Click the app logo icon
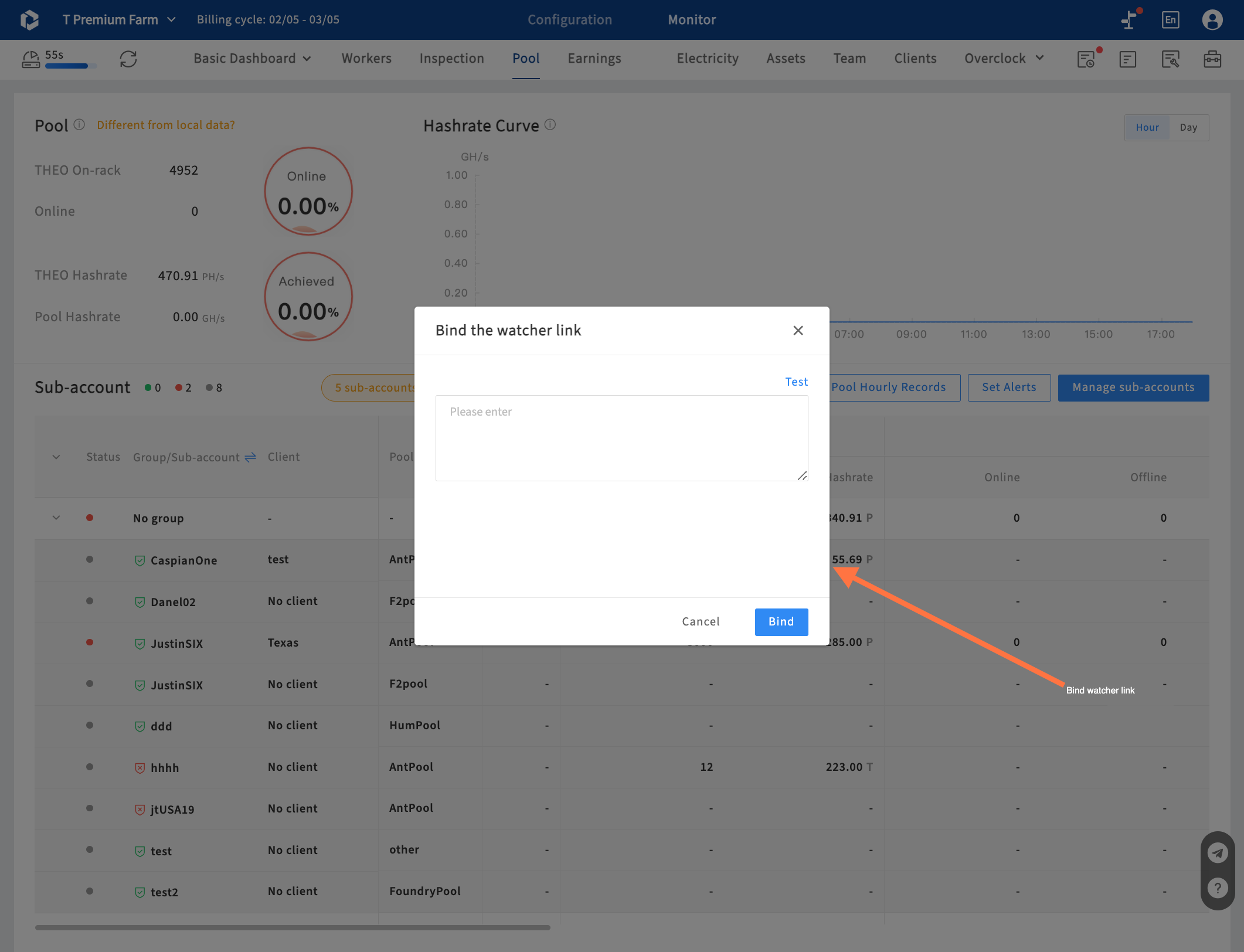 [x=29, y=19]
